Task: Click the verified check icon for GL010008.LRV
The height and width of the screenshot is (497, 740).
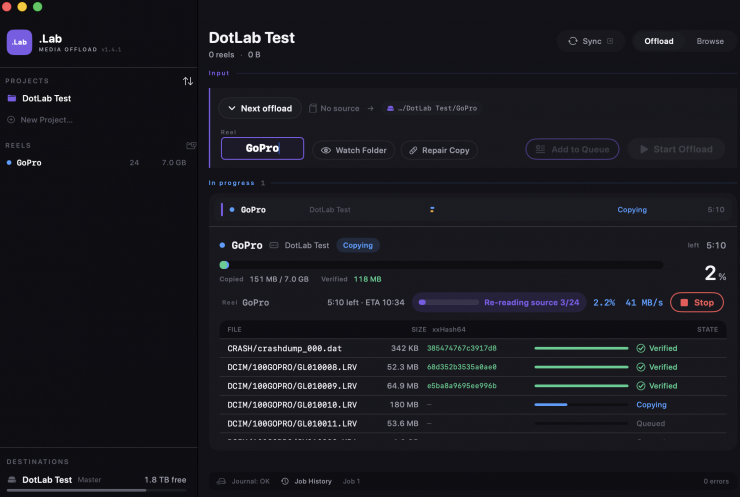Action: click(x=640, y=367)
